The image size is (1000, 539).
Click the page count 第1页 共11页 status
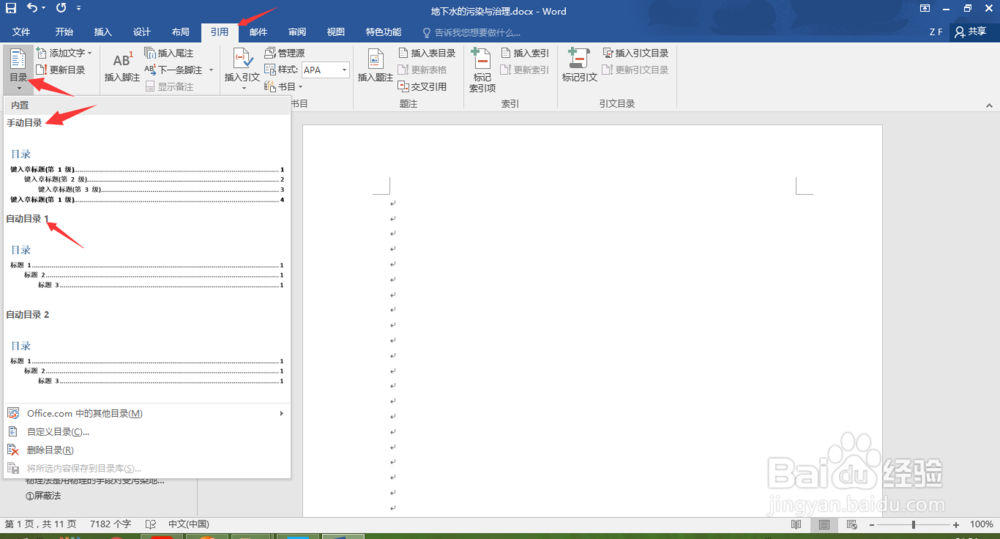pos(40,524)
